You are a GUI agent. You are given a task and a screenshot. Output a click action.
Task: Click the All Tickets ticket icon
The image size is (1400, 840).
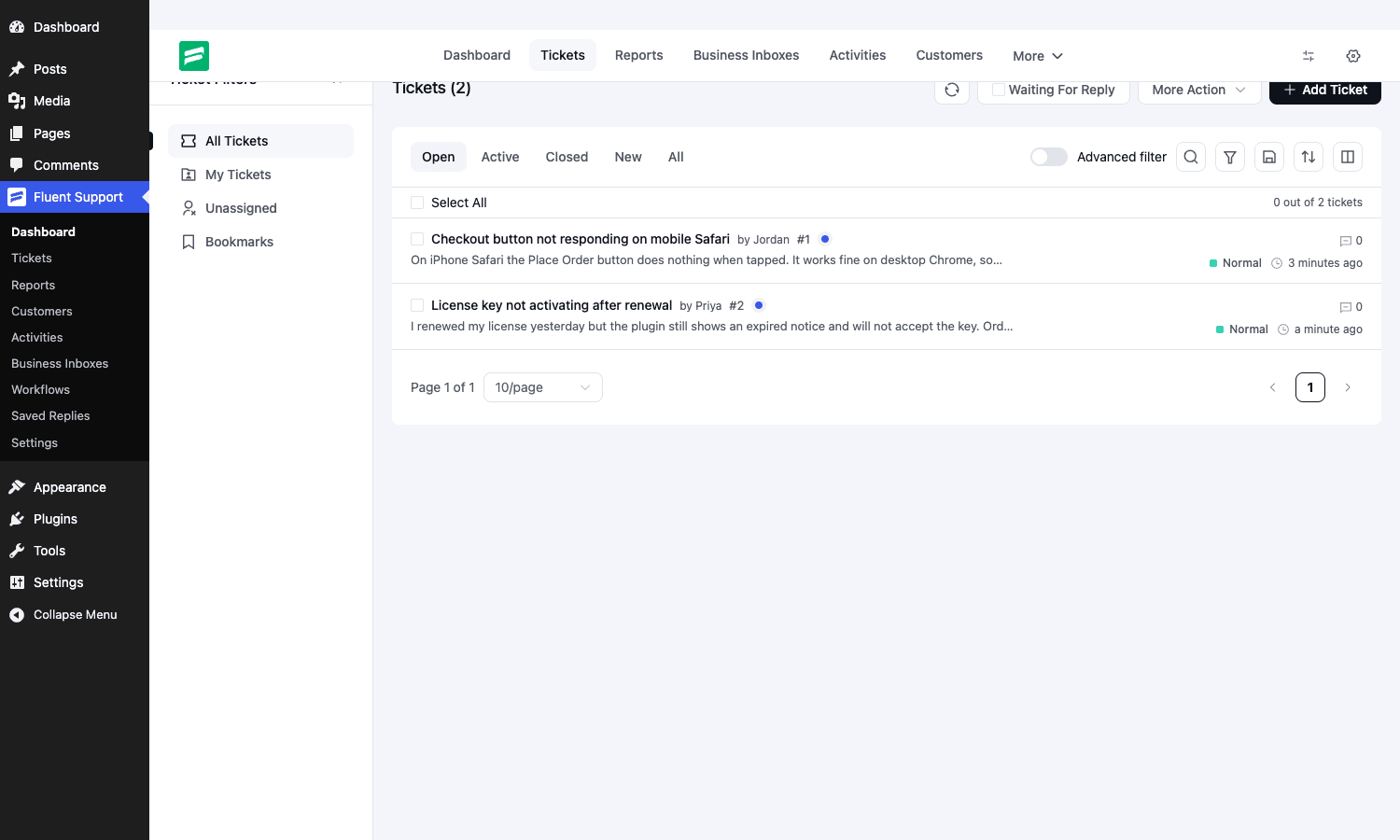coord(189,141)
